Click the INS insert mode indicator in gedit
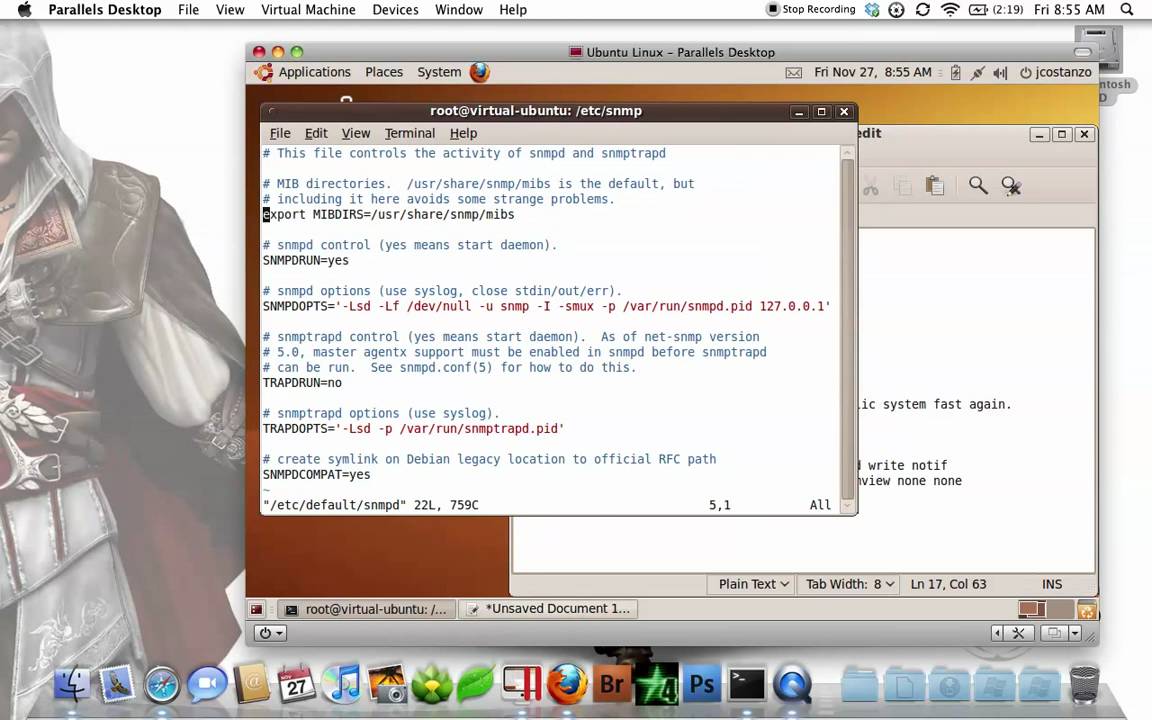The height and width of the screenshot is (720, 1152). pos(1051,584)
